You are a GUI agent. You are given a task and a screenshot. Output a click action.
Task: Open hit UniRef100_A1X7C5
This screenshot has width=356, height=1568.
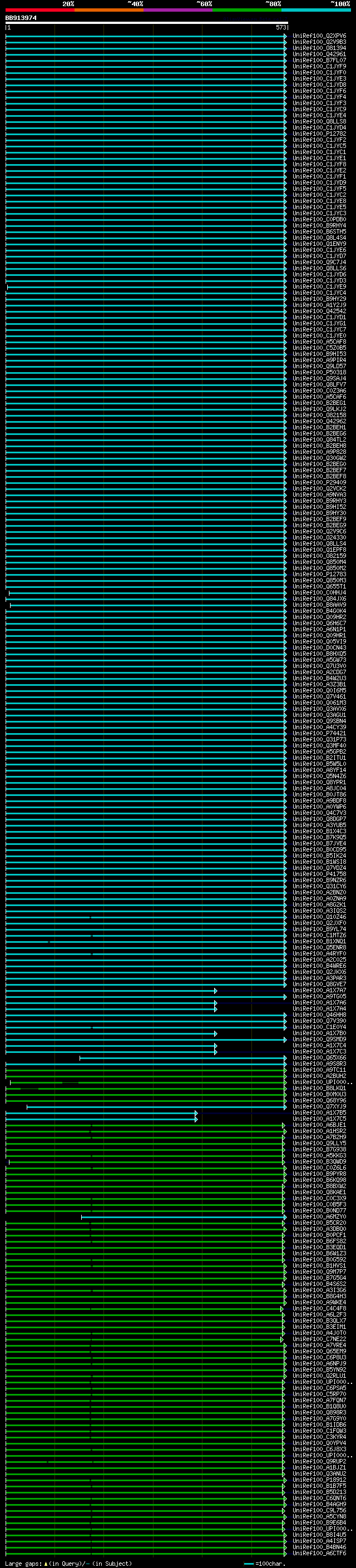(319, 1119)
